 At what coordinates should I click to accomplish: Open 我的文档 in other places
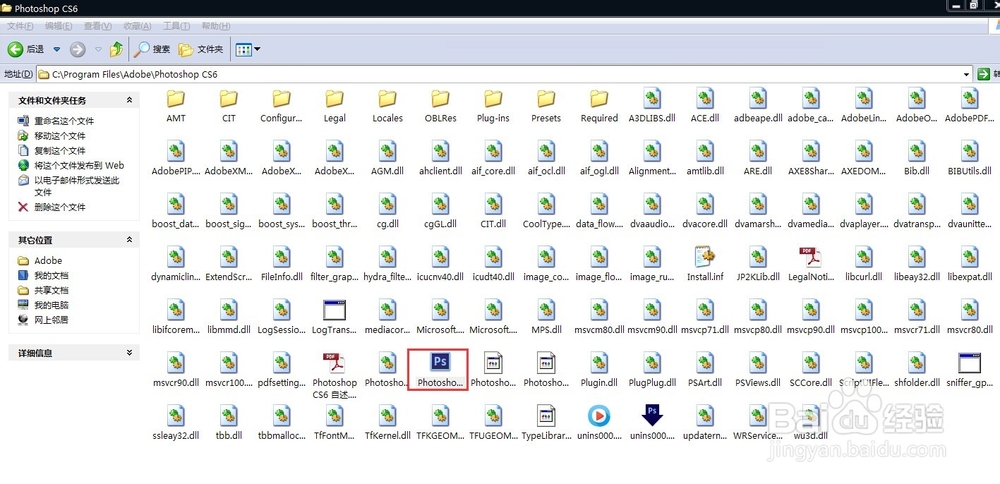pyautogui.click(x=51, y=275)
